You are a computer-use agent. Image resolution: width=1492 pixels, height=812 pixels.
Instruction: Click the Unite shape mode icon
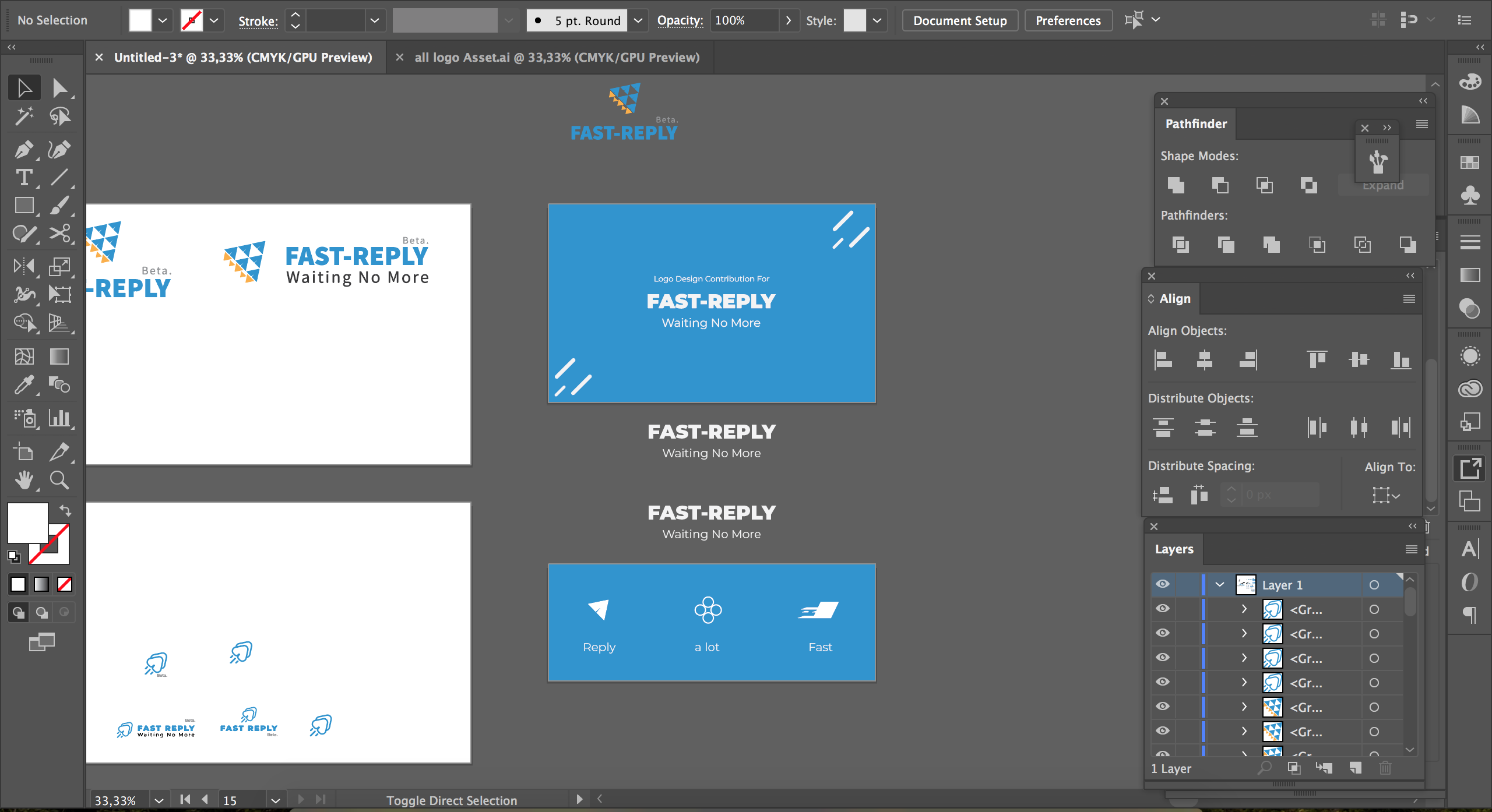pyautogui.click(x=1176, y=185)
